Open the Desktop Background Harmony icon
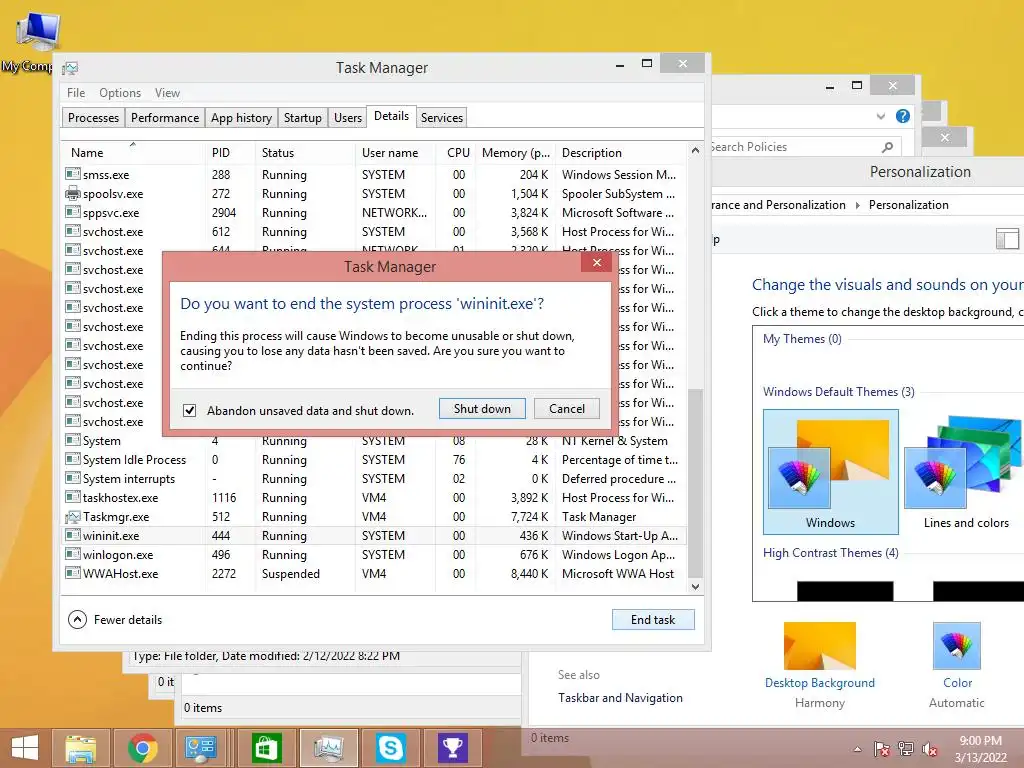Screen dimensions: 1024x768 click(820, 646)
